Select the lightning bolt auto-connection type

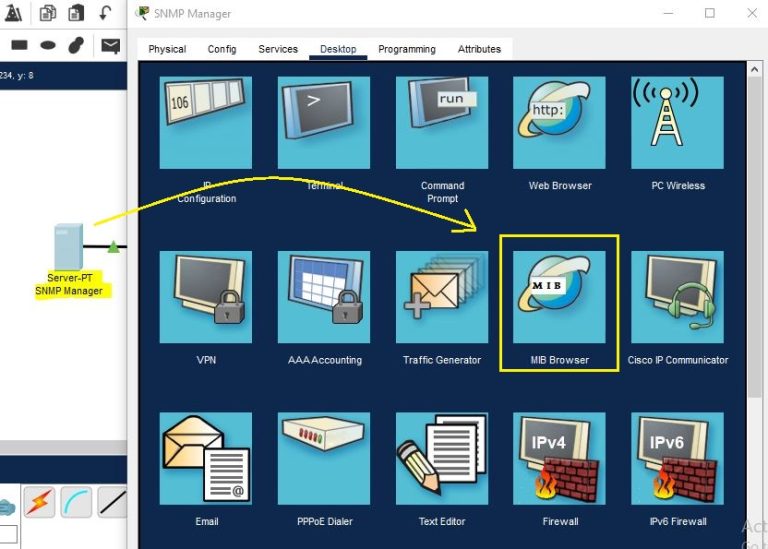pos(40,502)
